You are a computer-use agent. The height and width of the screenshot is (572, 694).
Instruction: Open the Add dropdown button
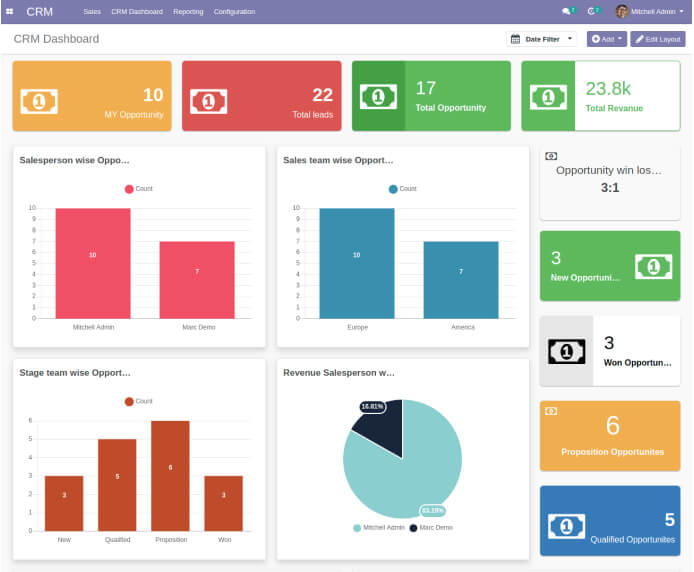607,39
